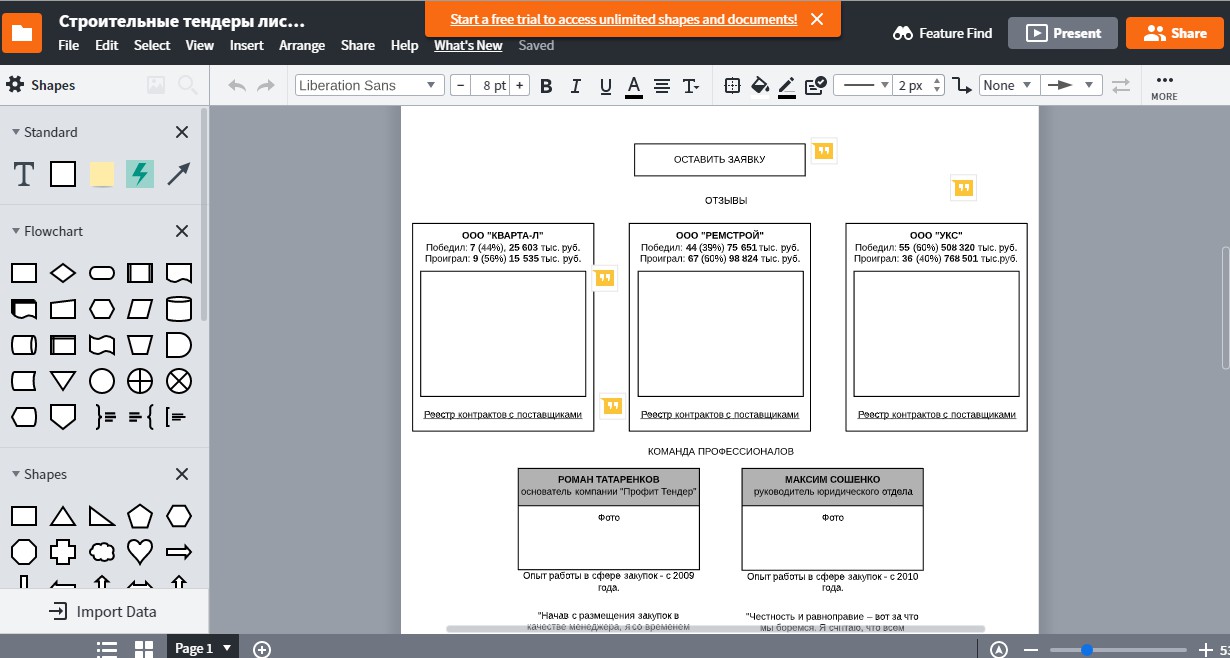The image size is (1230, 658).
Task: Open the Share menu in menu bar
Action: click(x=358, y=45)
